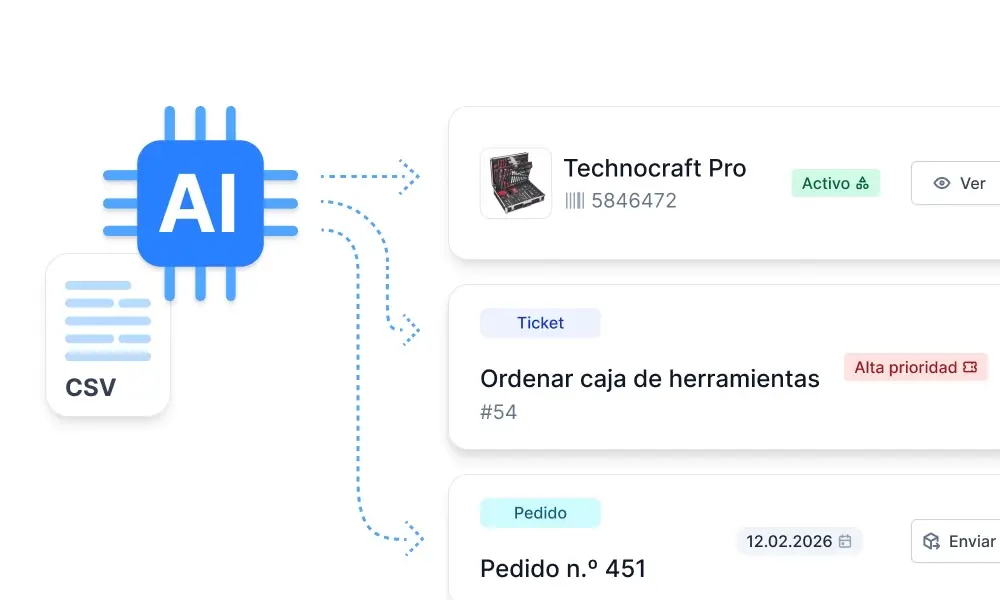Click the eye icon in Ver button
This screenshot has width=1000, height=600.
(x=941, y=183)
